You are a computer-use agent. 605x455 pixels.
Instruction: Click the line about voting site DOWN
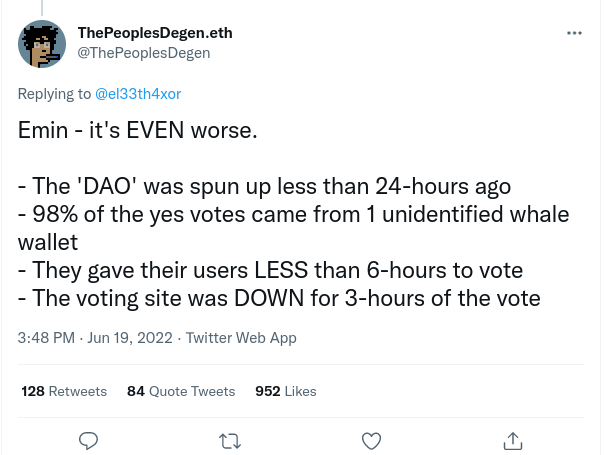279,298
